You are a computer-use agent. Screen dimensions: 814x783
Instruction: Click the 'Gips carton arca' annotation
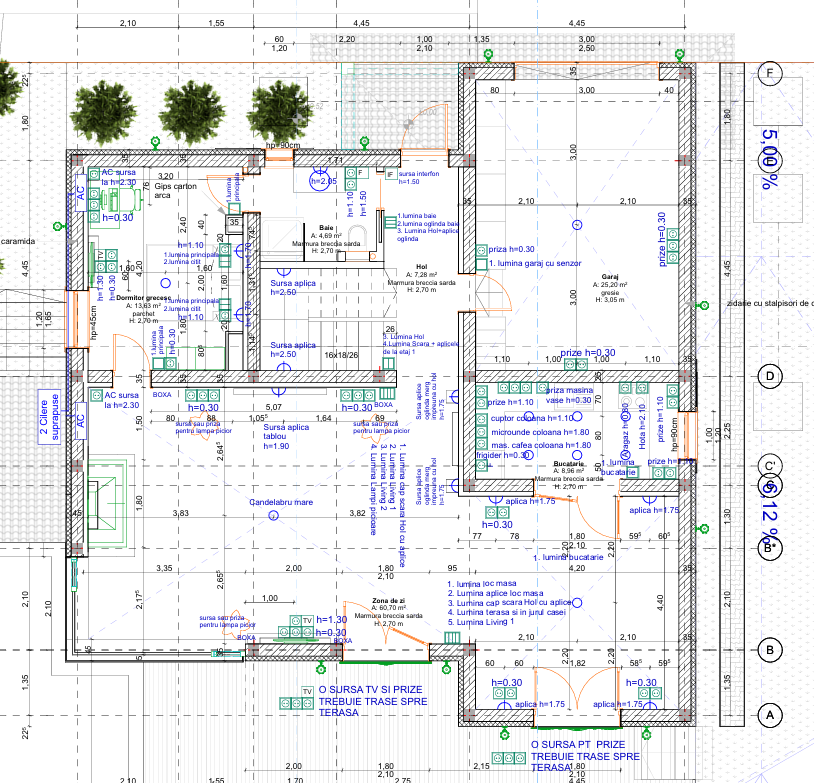[176, 191]
